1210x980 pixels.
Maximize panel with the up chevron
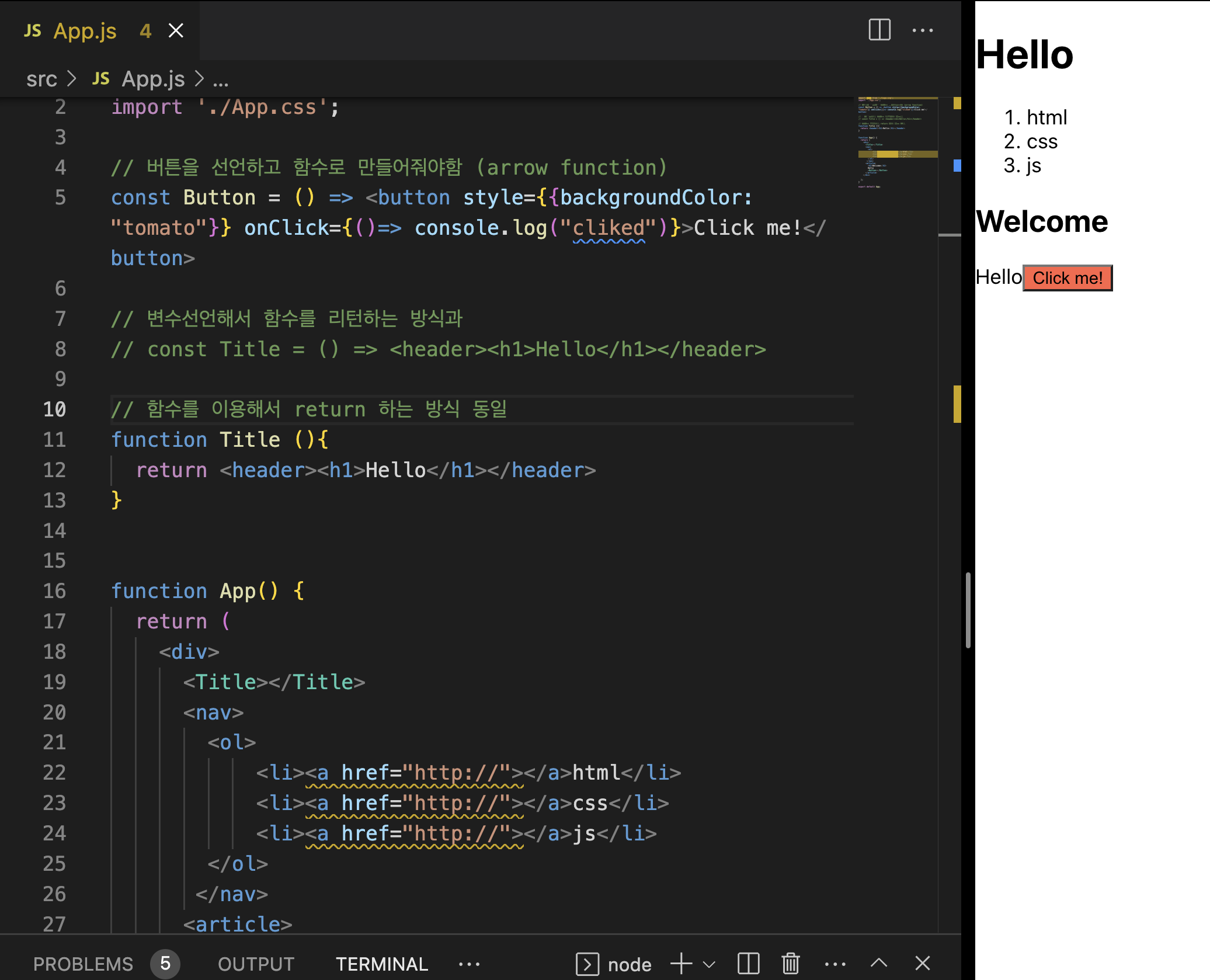click(x=879, y=964)
